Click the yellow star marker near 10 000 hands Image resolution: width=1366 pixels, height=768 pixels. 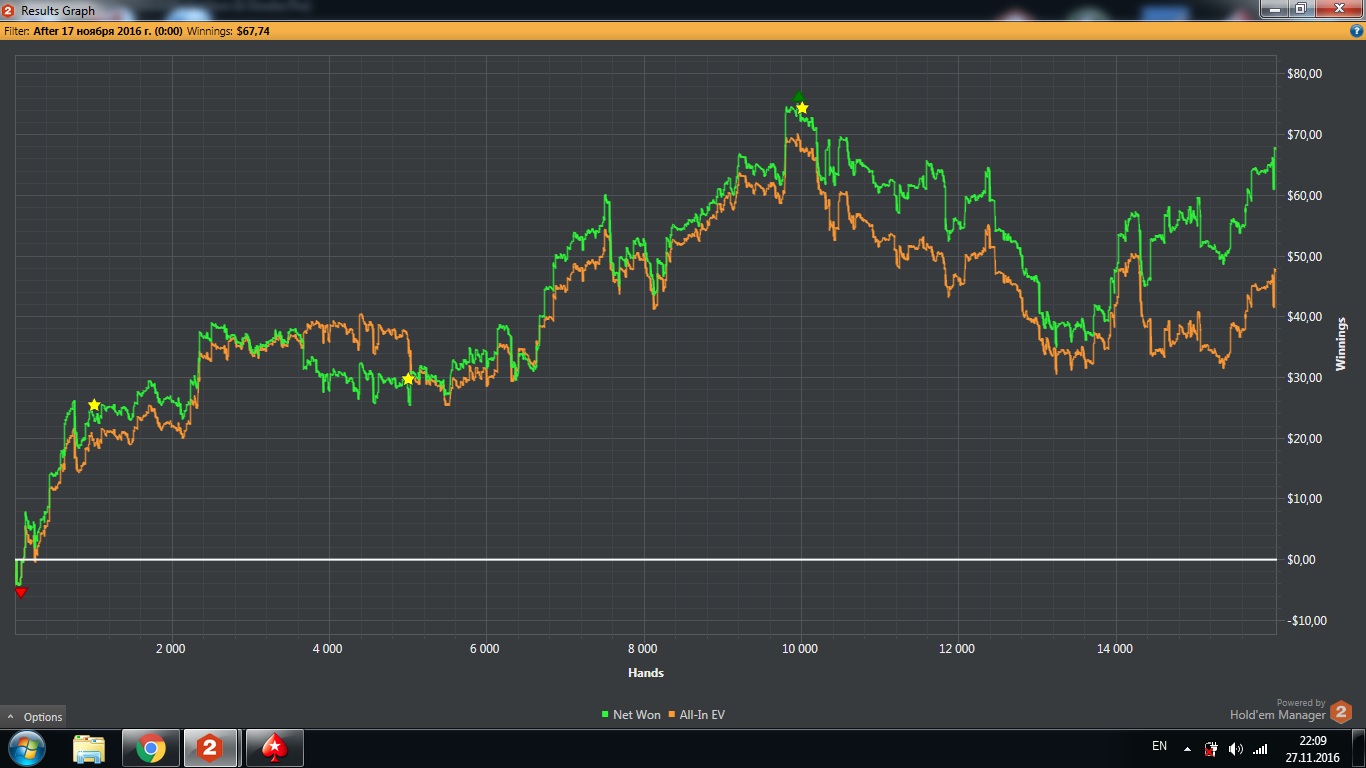802,108
